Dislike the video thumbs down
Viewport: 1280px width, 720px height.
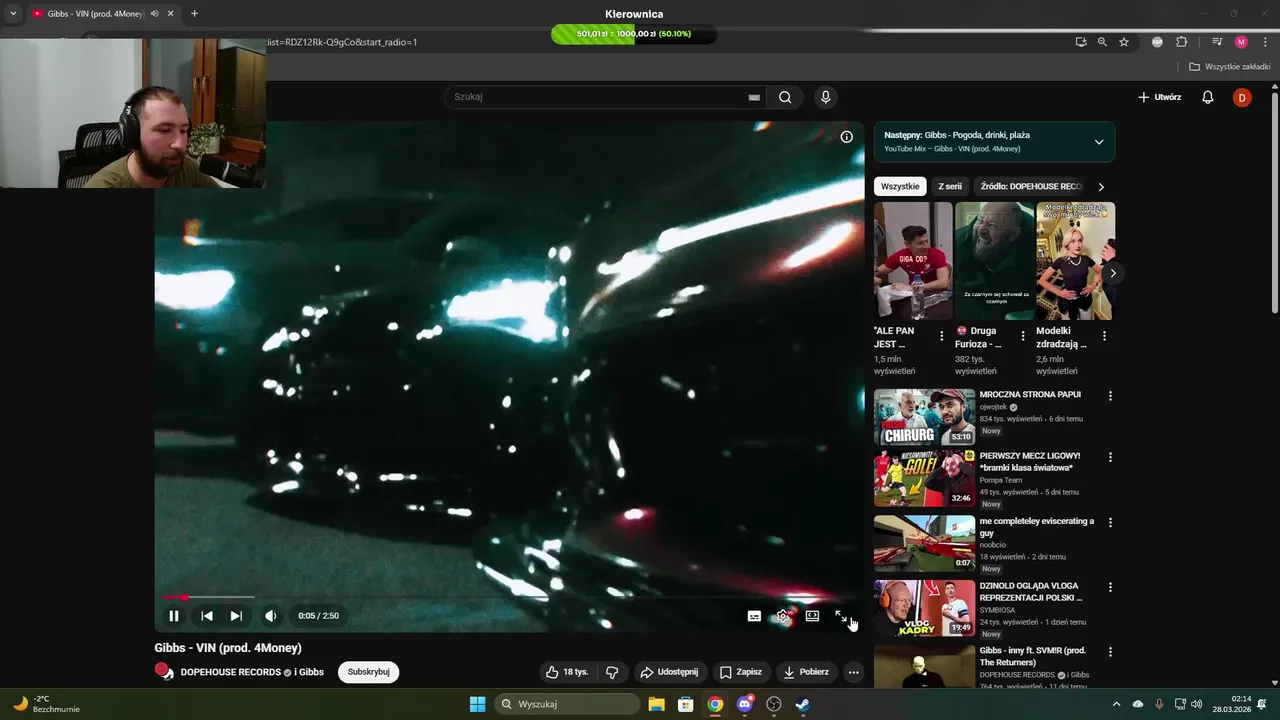tap(613, 672)
